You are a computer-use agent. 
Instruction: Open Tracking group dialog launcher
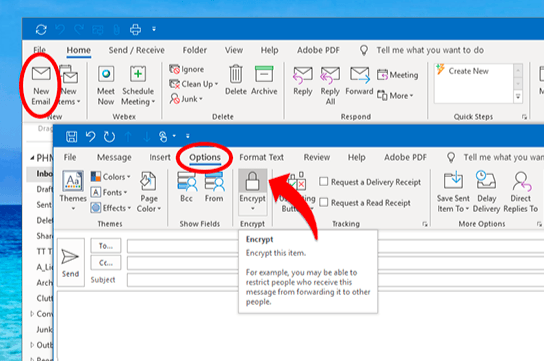[x=425, y=224]
